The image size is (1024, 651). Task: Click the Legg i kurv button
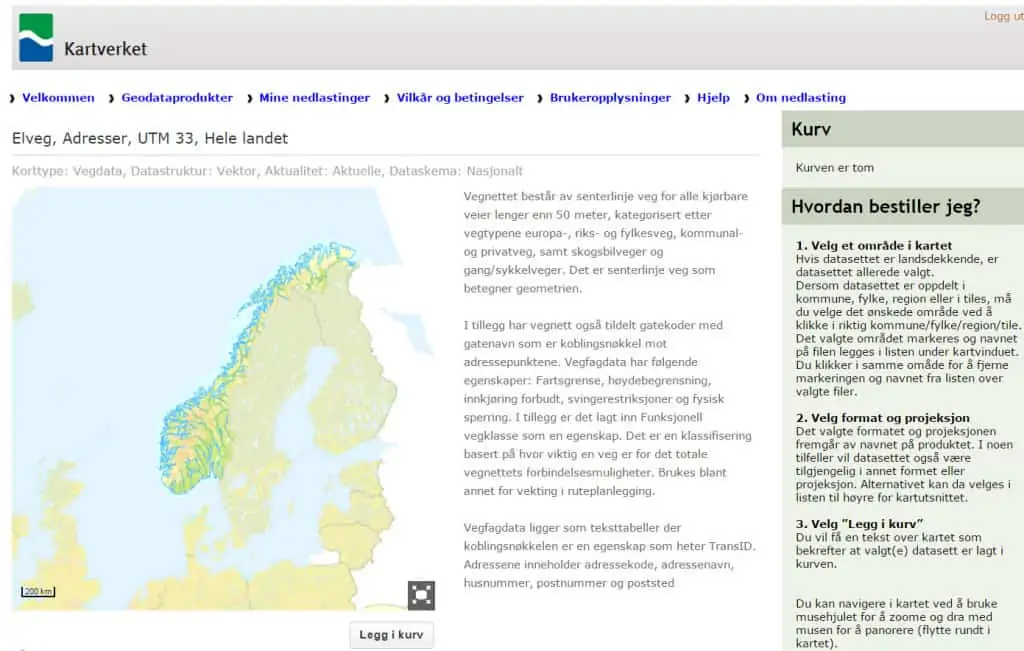click(x=391, y=635)
